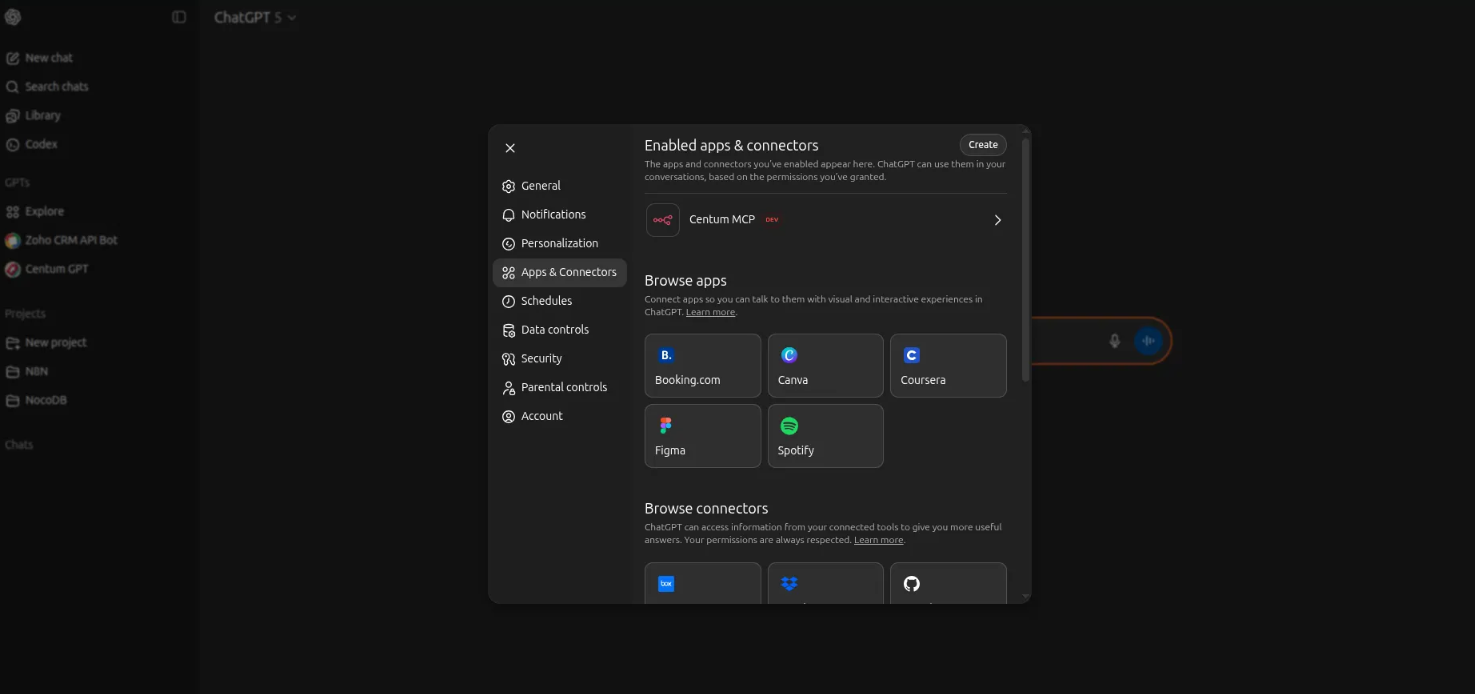Open Parental controls settings
The width and height of the screenshot is (1475, 694).
(563, 388)
